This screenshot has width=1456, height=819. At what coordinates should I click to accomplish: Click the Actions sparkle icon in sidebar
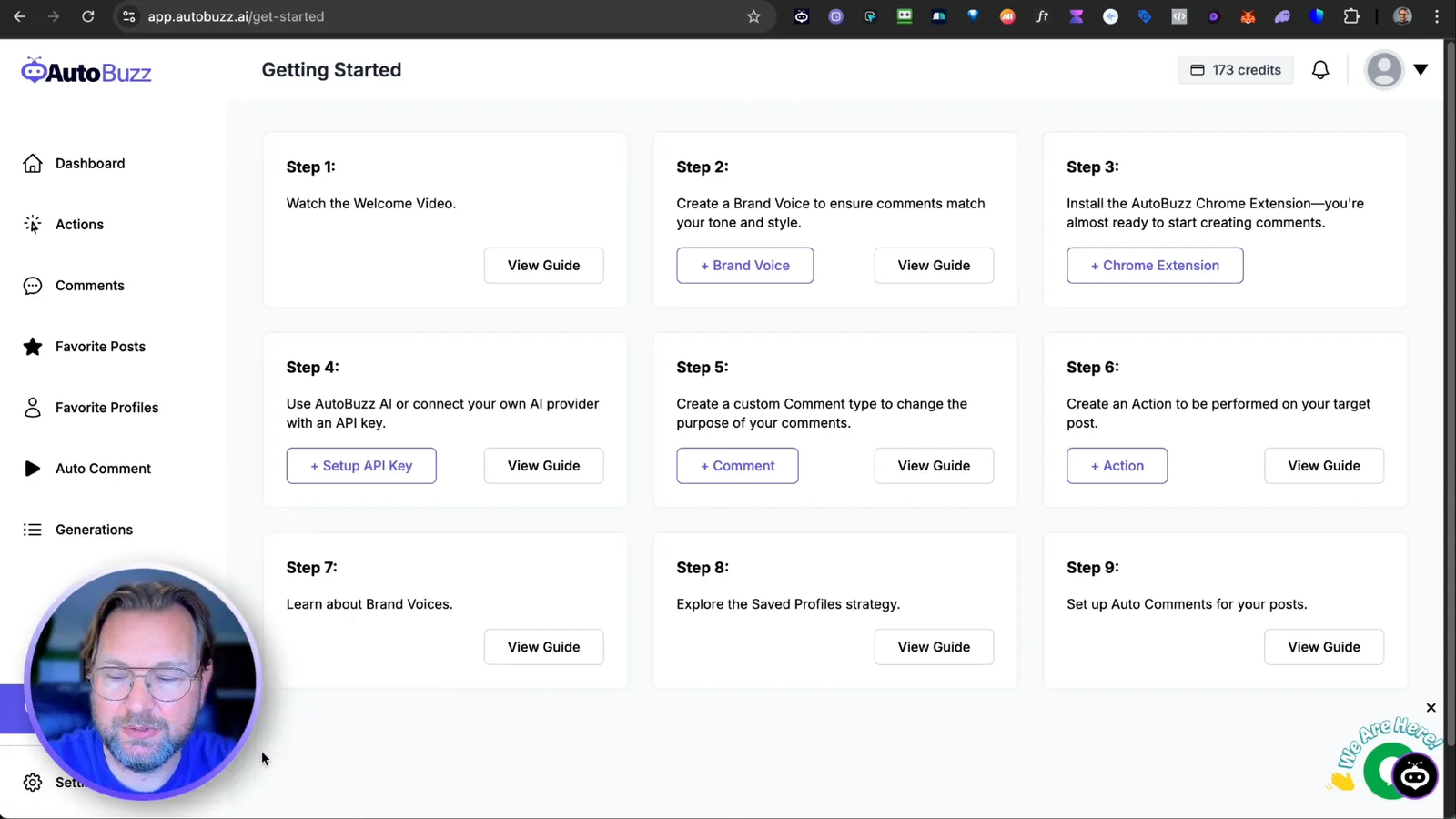[33, 224]
